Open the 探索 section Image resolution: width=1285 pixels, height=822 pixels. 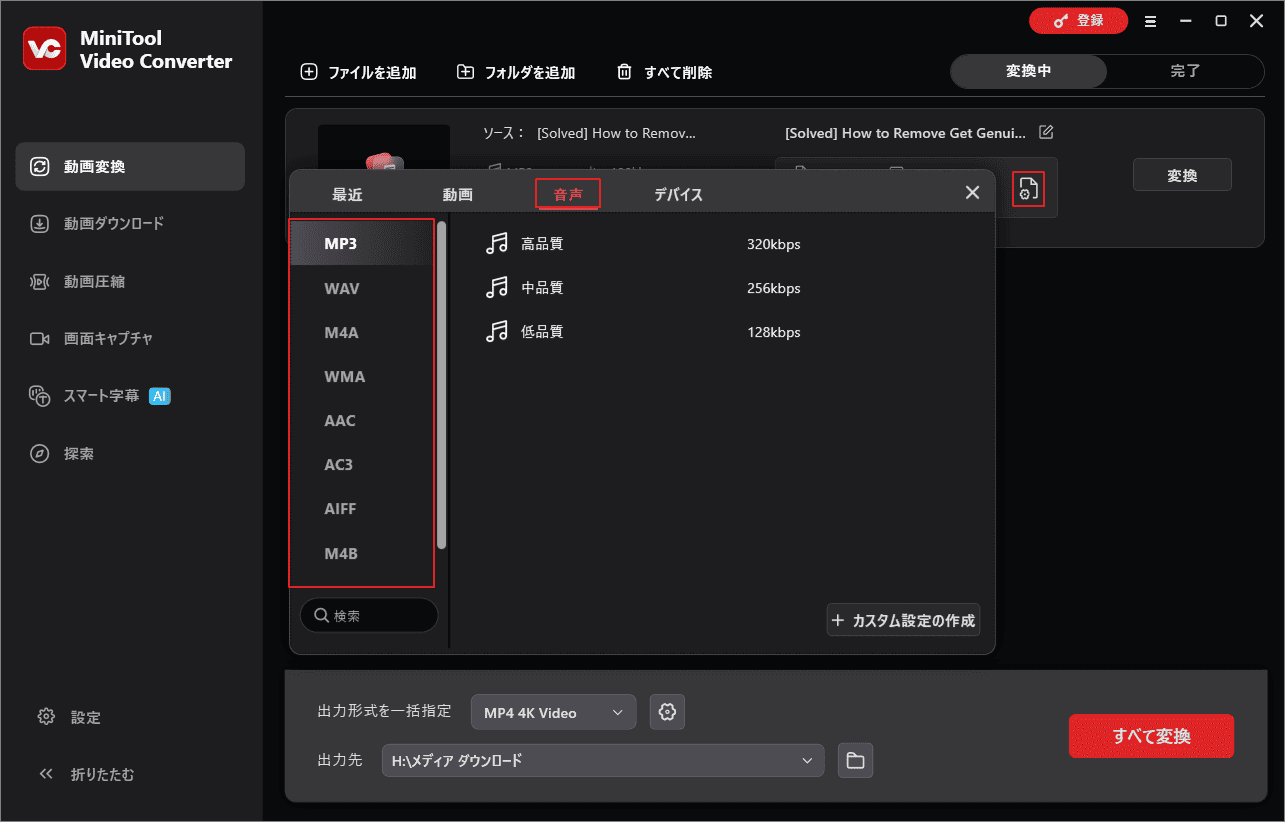point(90,453)
